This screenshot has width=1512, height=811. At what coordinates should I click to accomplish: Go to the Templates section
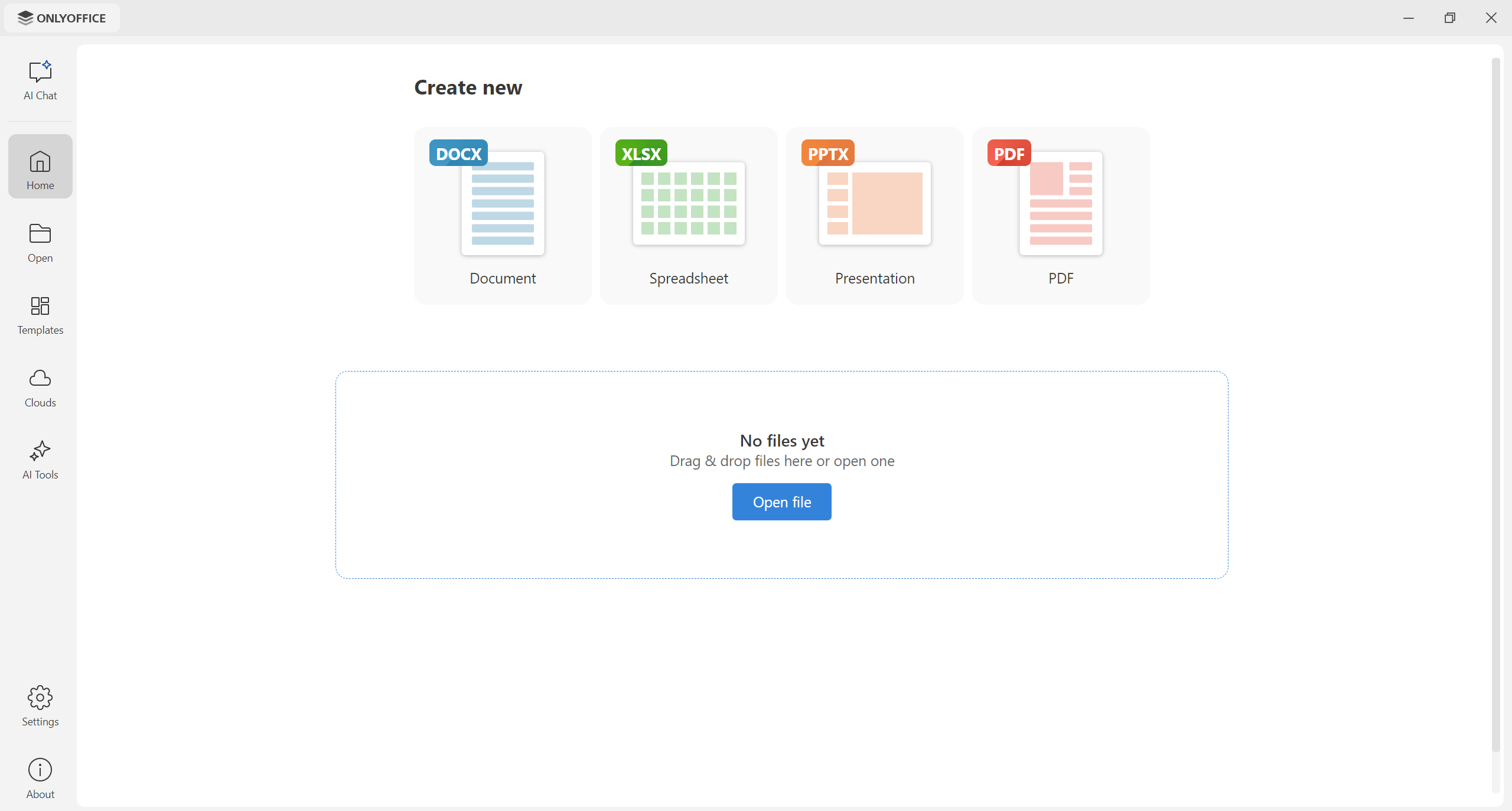40,315
